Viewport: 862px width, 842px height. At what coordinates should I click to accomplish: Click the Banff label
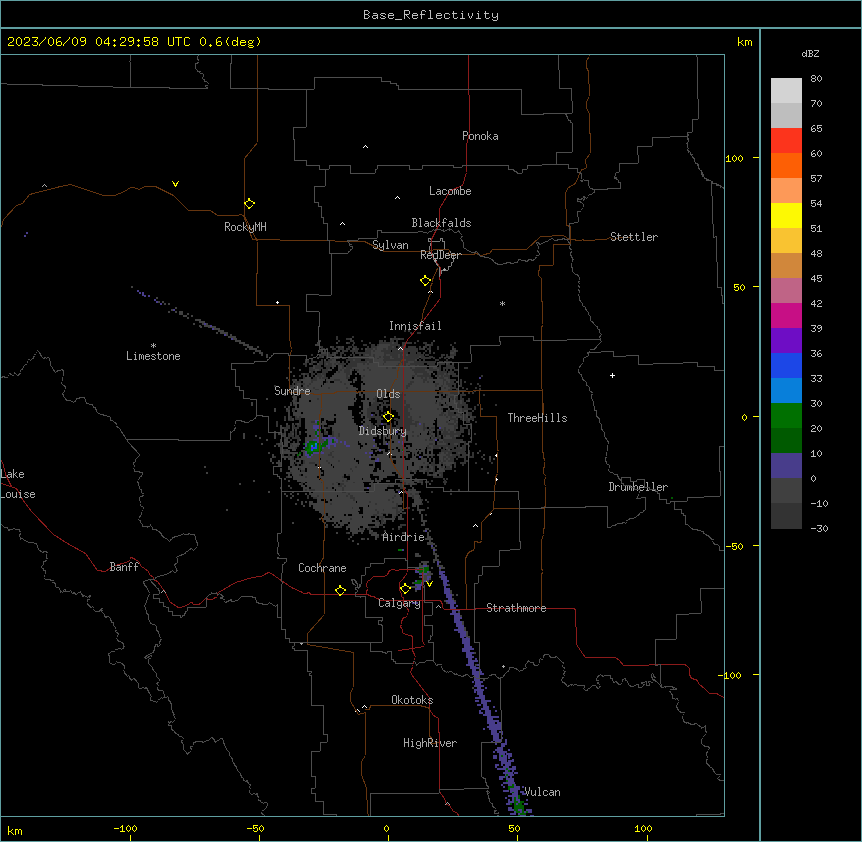pos(124,567)
